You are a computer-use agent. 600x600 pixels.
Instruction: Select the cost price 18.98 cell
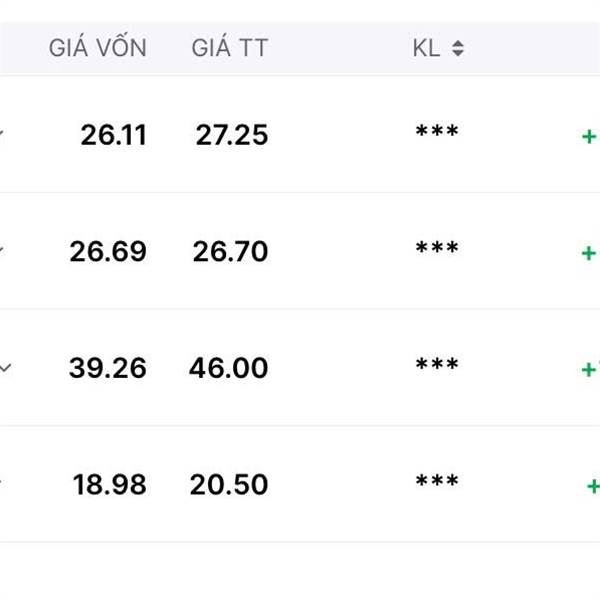click(x=109, y=485)
